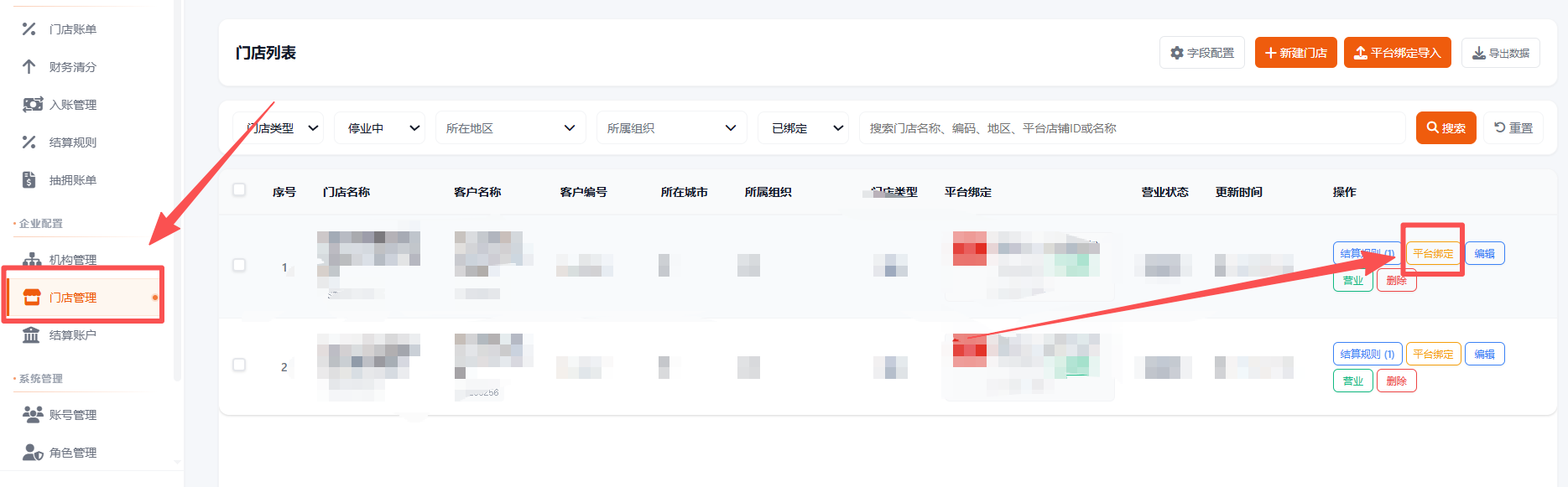Click the upload icon in 平台绑定导入
Viewport: 1568px width, 487px height.
pyautogui.click(x=1361, y=53)
